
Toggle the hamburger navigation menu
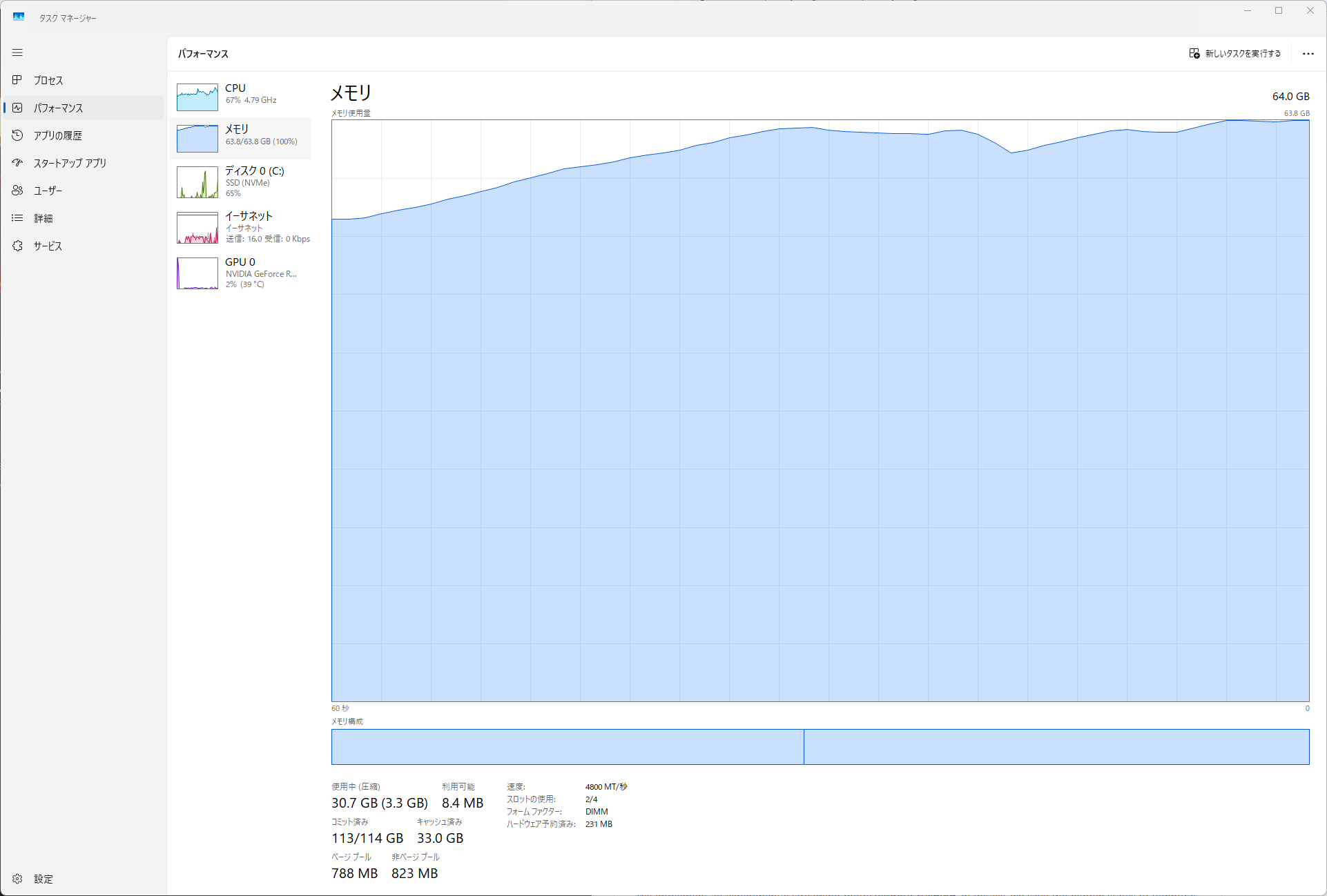[x=17, y=52]
